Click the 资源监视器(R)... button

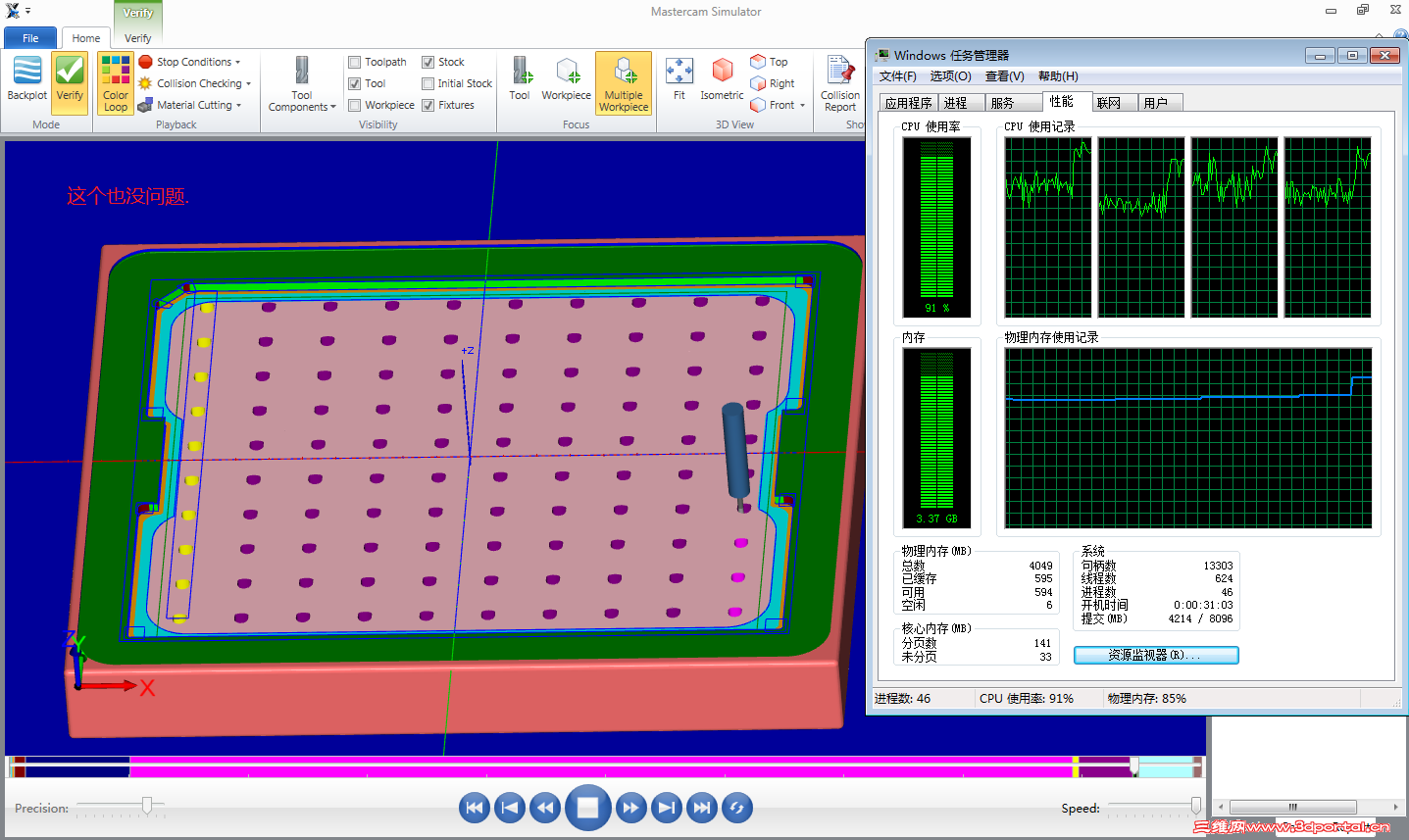click(1156, 655)
